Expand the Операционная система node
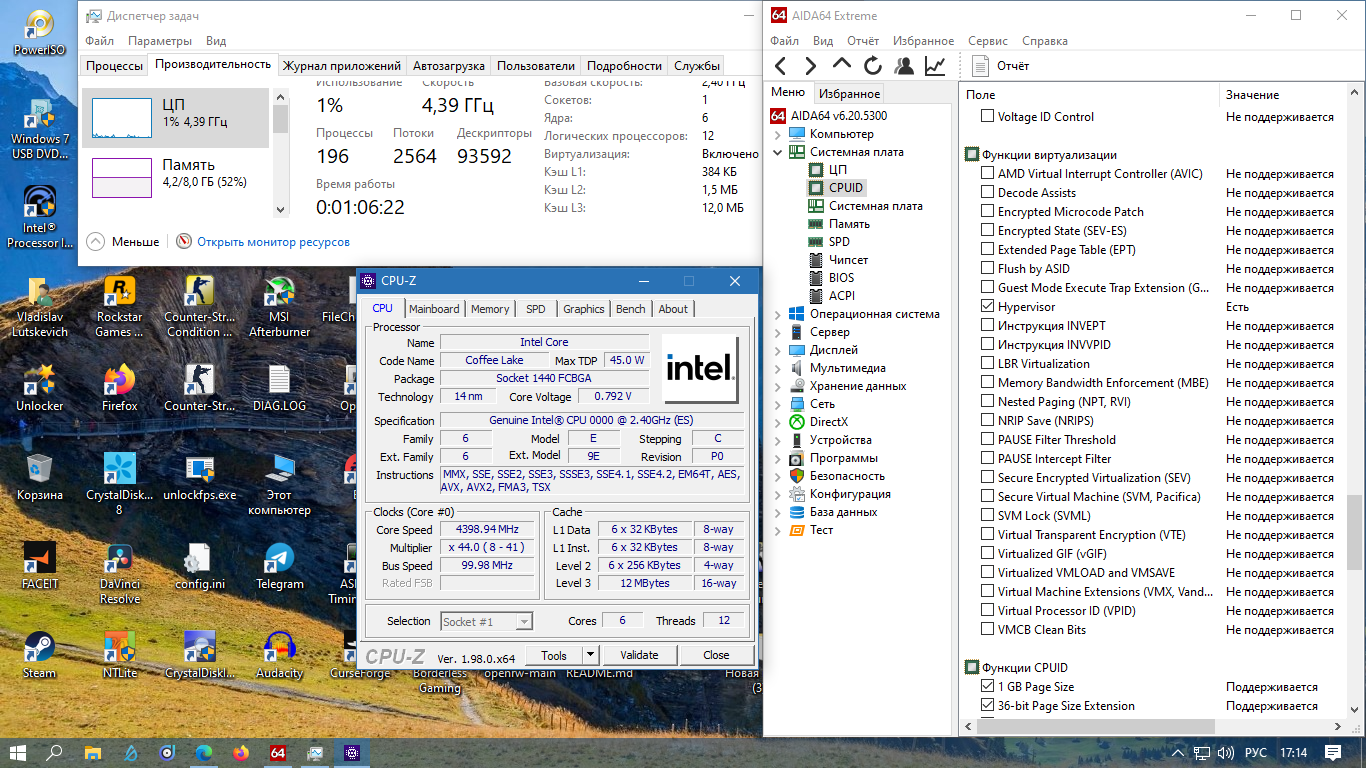This screenshot has height=768, width=1366. 778,314
